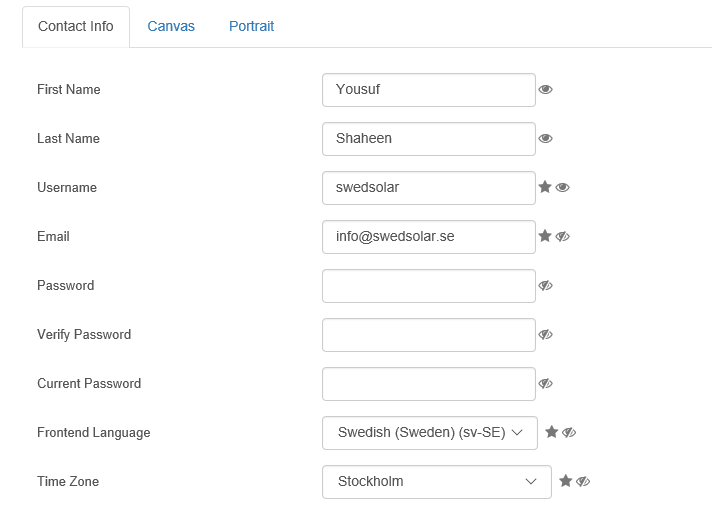Open the Time Zone dropdown showing Stockholm
712x505 pixels.
point(437,482)
